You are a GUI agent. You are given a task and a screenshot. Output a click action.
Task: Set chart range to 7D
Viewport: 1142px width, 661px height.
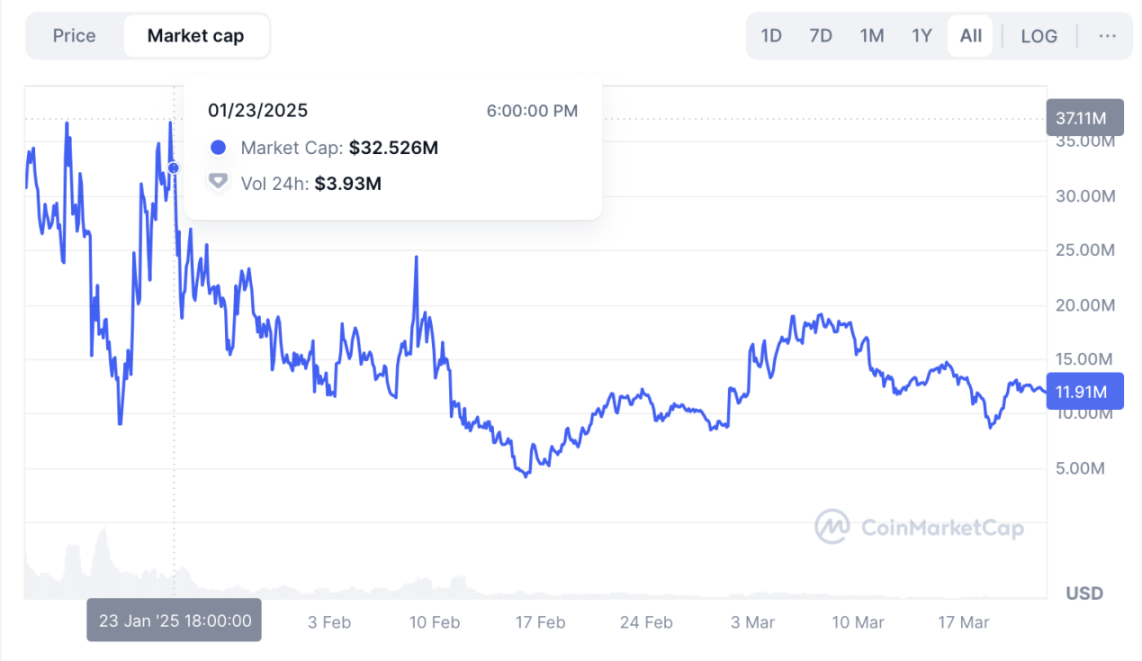tap(820, 36)
